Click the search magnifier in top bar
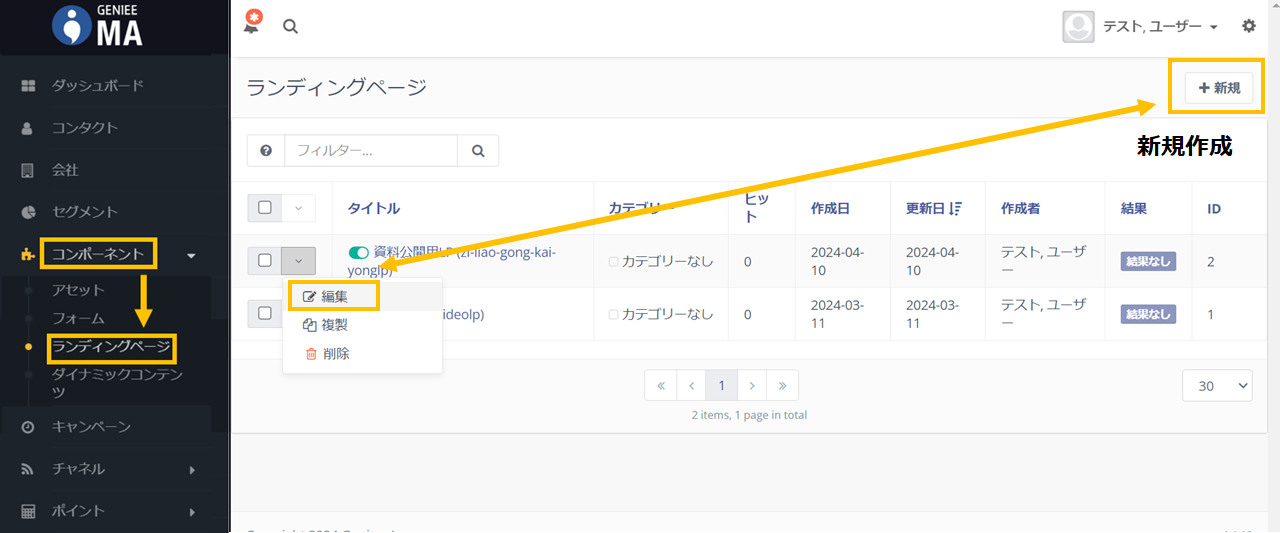The width and height of the screenshot is (1280, 533). point(290,27)
